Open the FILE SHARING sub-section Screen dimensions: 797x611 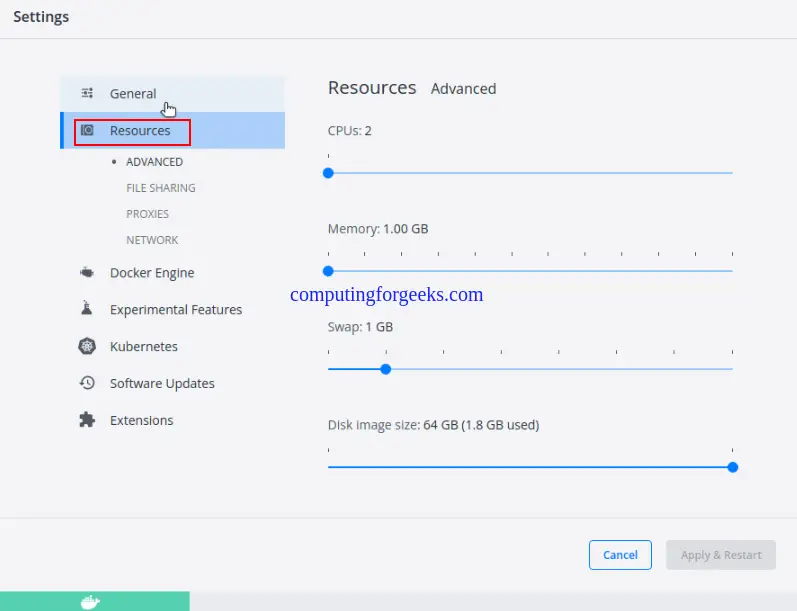coord(161,188)
